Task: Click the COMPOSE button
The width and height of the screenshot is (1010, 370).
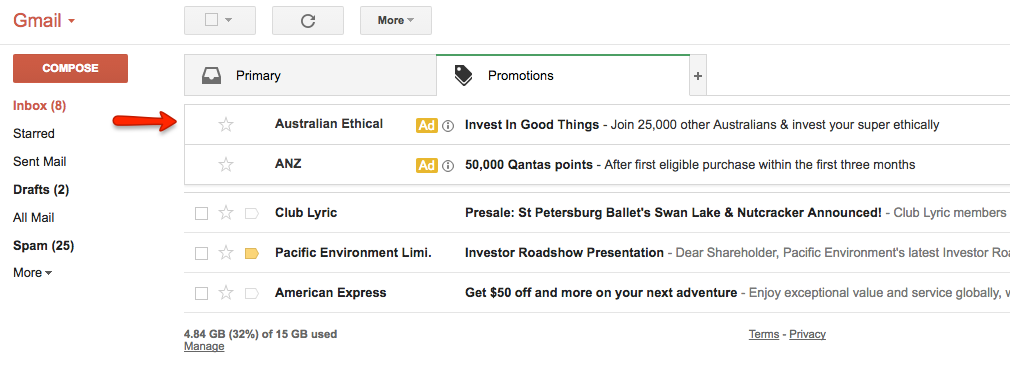Action: pos(70,68)
